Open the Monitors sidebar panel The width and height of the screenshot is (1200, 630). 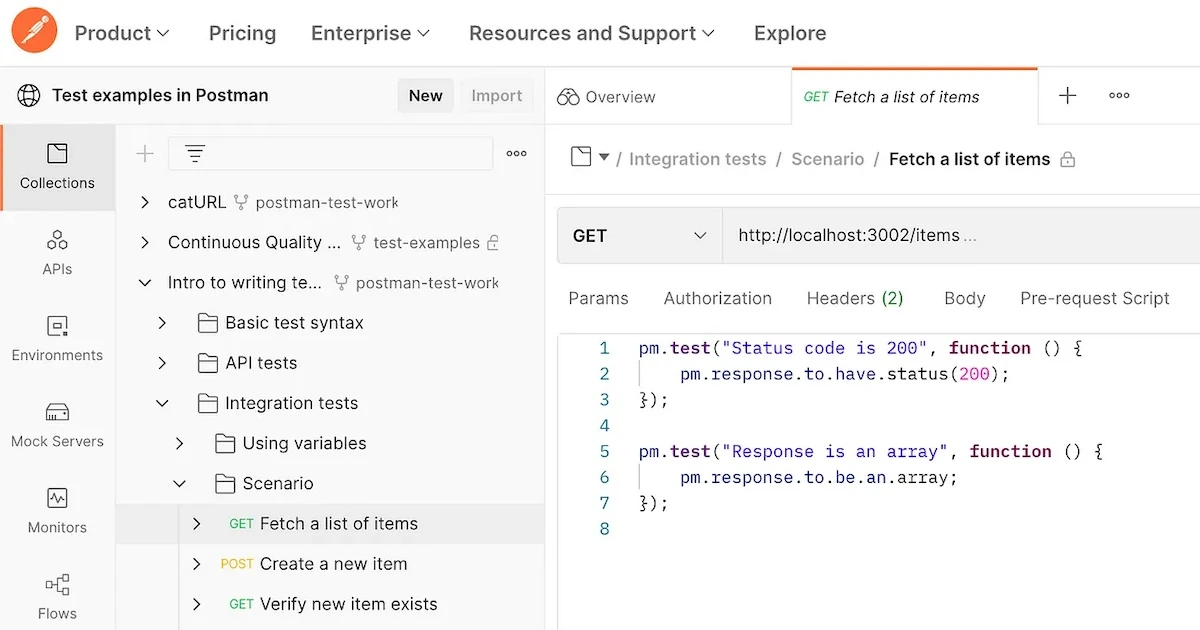(x=57, y=510)
